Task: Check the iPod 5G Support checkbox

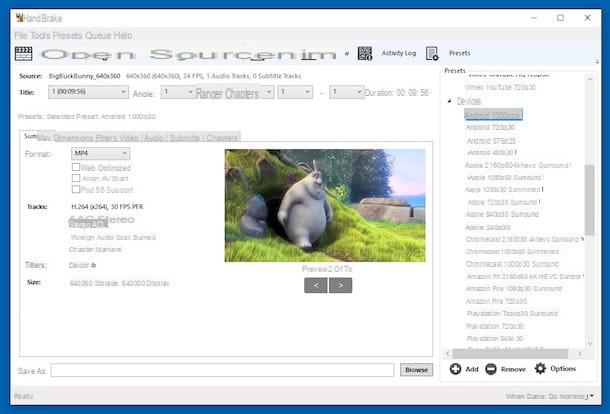Action: point(76,189)
